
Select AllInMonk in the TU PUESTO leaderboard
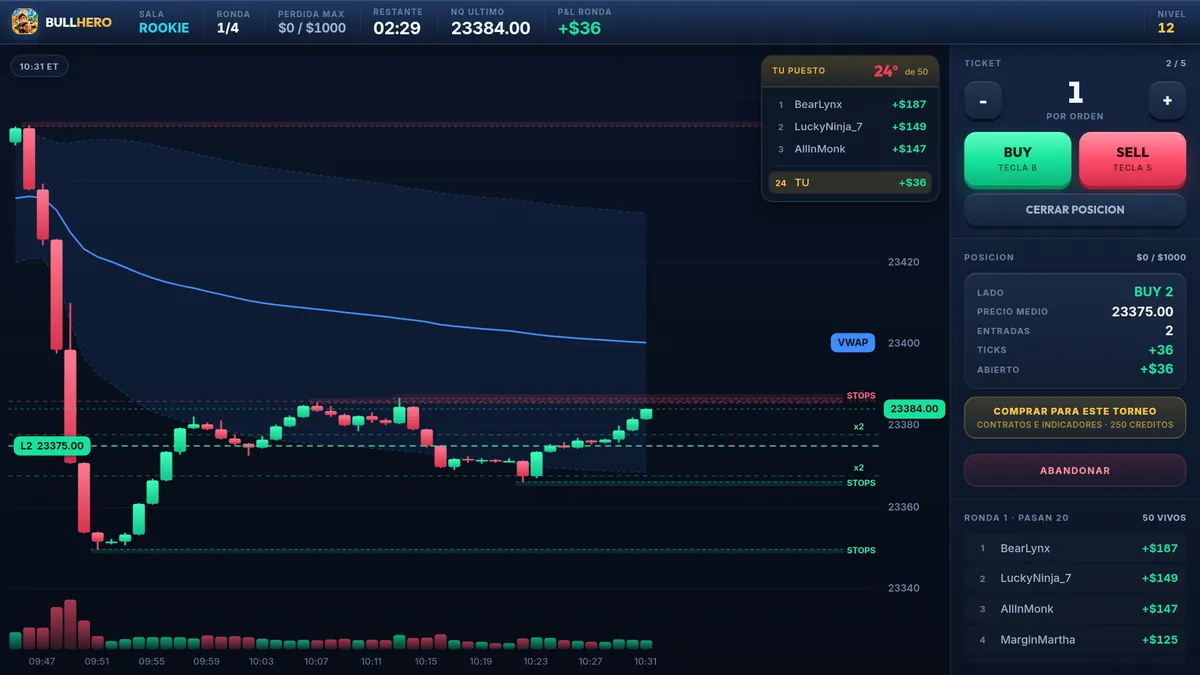(850, 149)
